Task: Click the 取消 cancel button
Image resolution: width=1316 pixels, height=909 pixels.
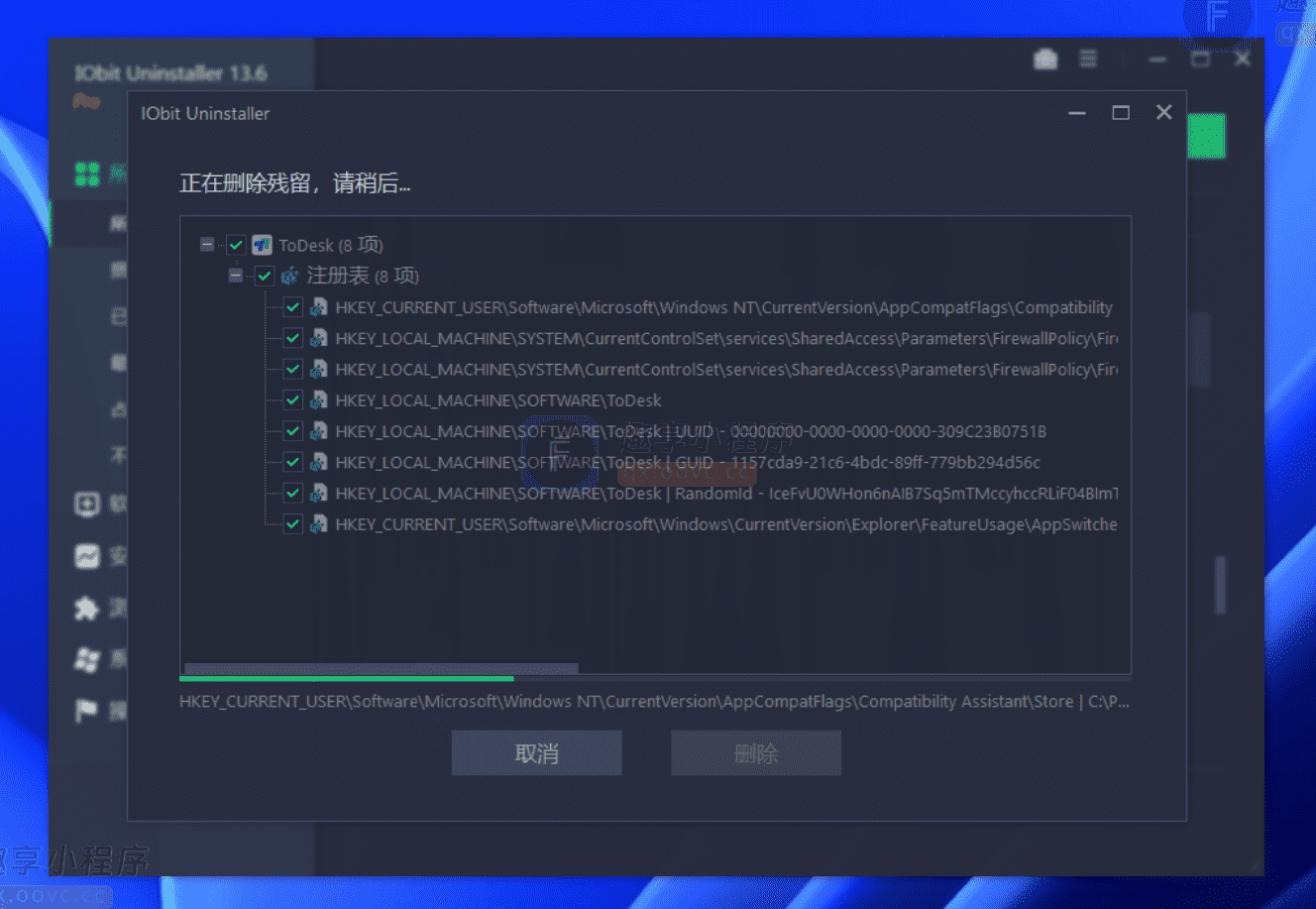Action: point(537,753)
